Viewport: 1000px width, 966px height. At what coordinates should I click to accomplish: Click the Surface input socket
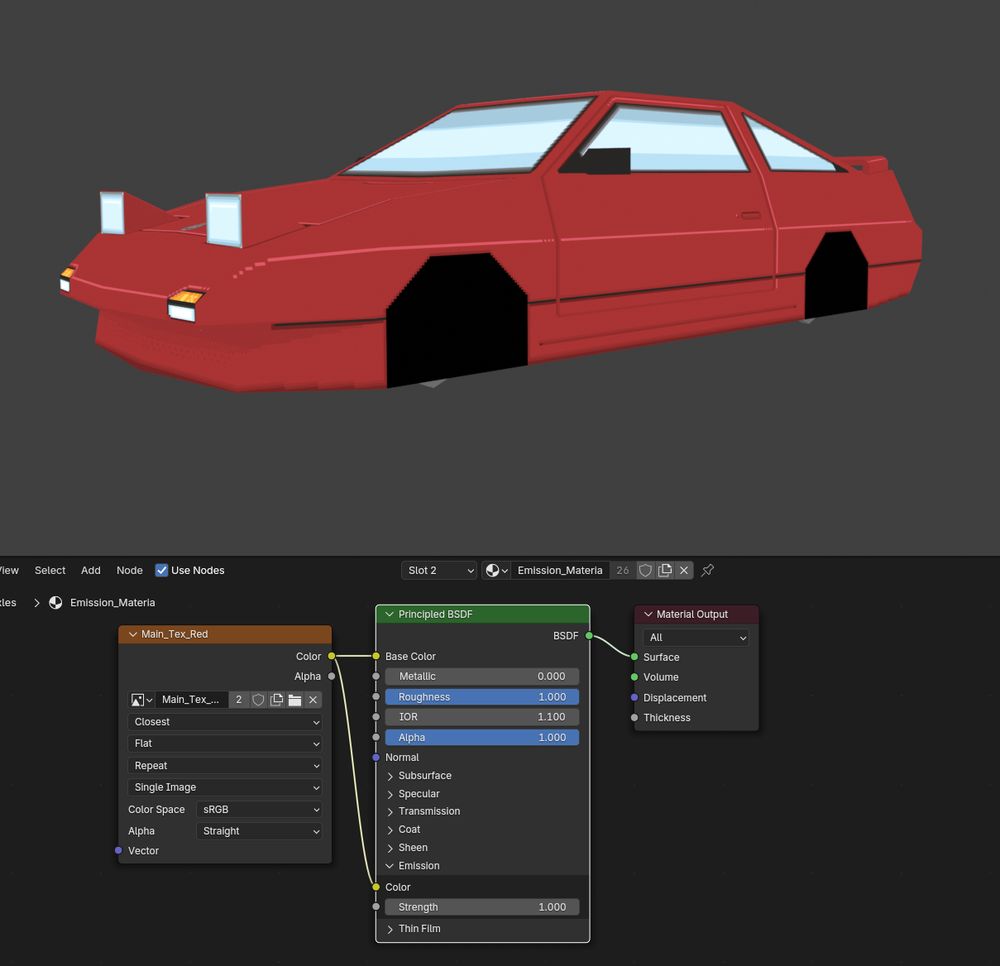click(x=635, y=657)
